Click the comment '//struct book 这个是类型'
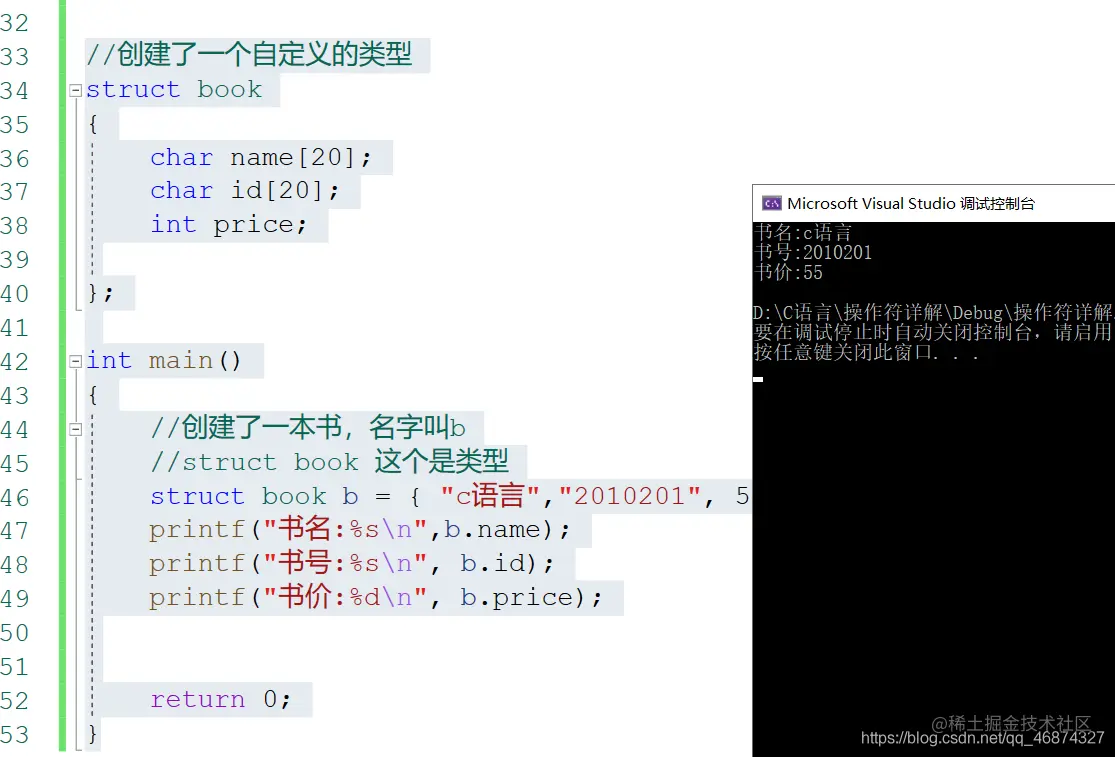Screen dimensions: 1115x757 (329, 461)
